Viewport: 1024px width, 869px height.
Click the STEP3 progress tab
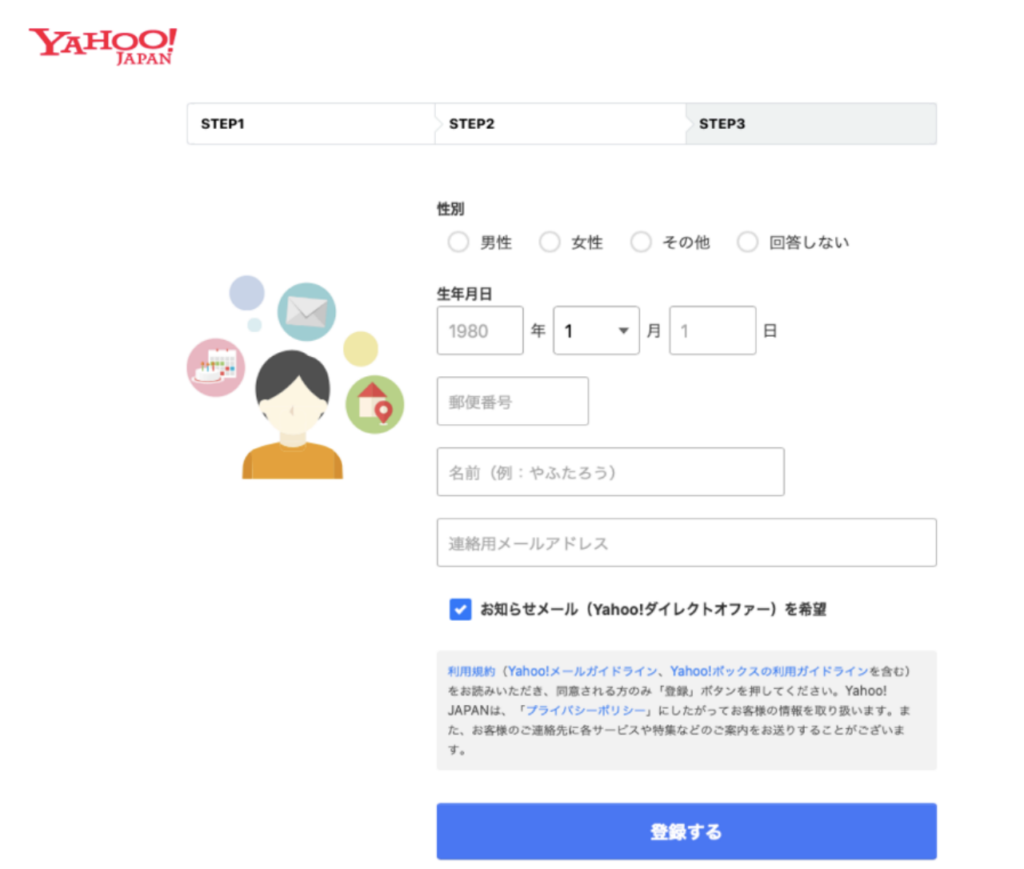pos(811,124)
